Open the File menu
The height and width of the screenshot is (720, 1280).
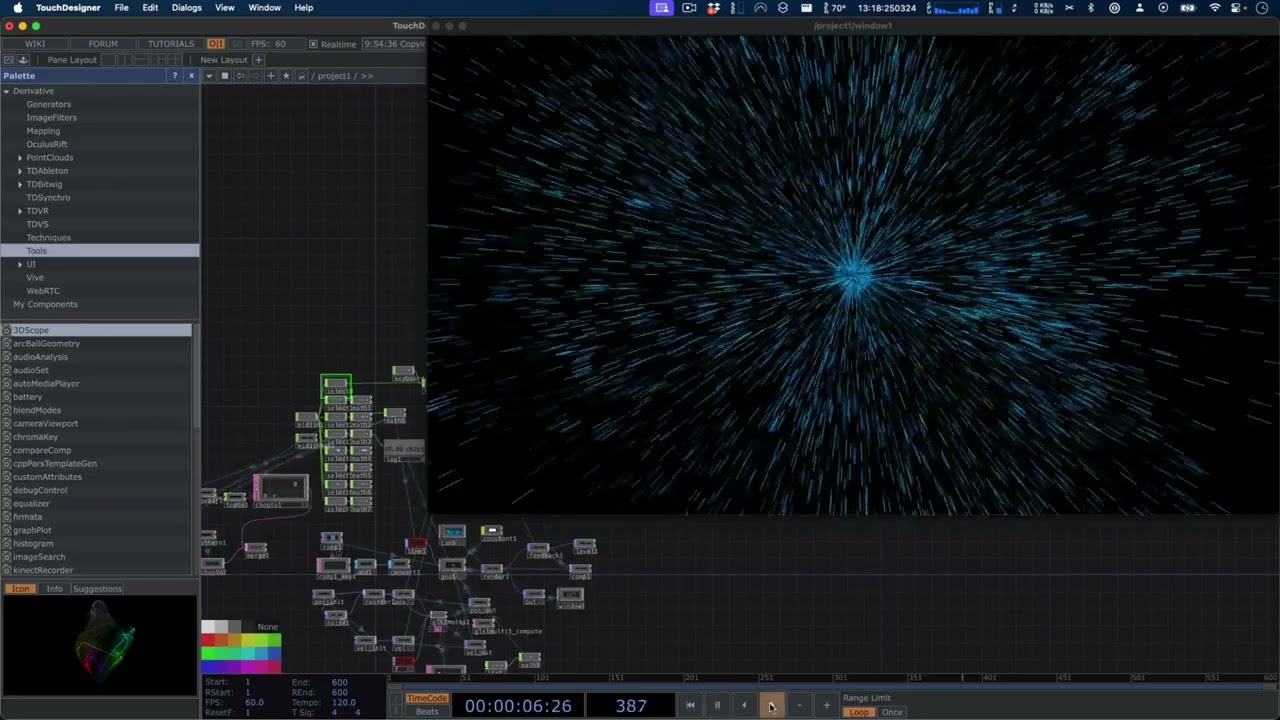[121, 8]
